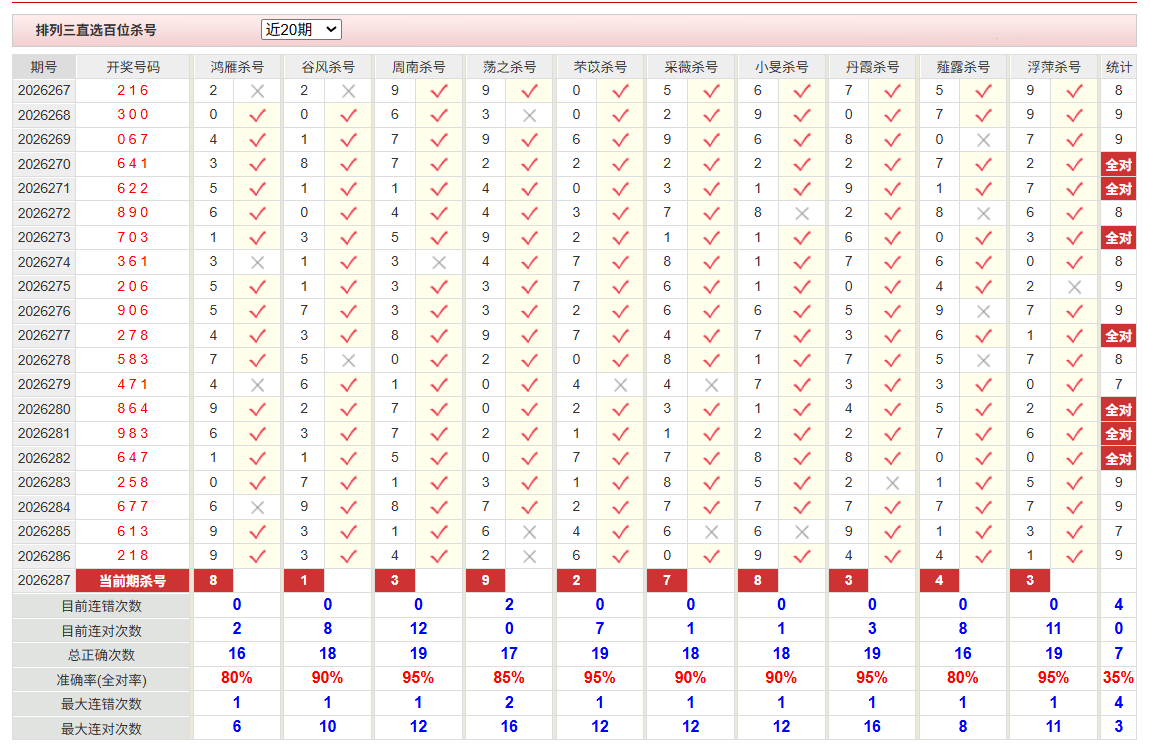Viewport: 1150px width, 750px height.
Task: Click 鸿雁杀号 check mark in row 2026268
Action: (257, 115)
